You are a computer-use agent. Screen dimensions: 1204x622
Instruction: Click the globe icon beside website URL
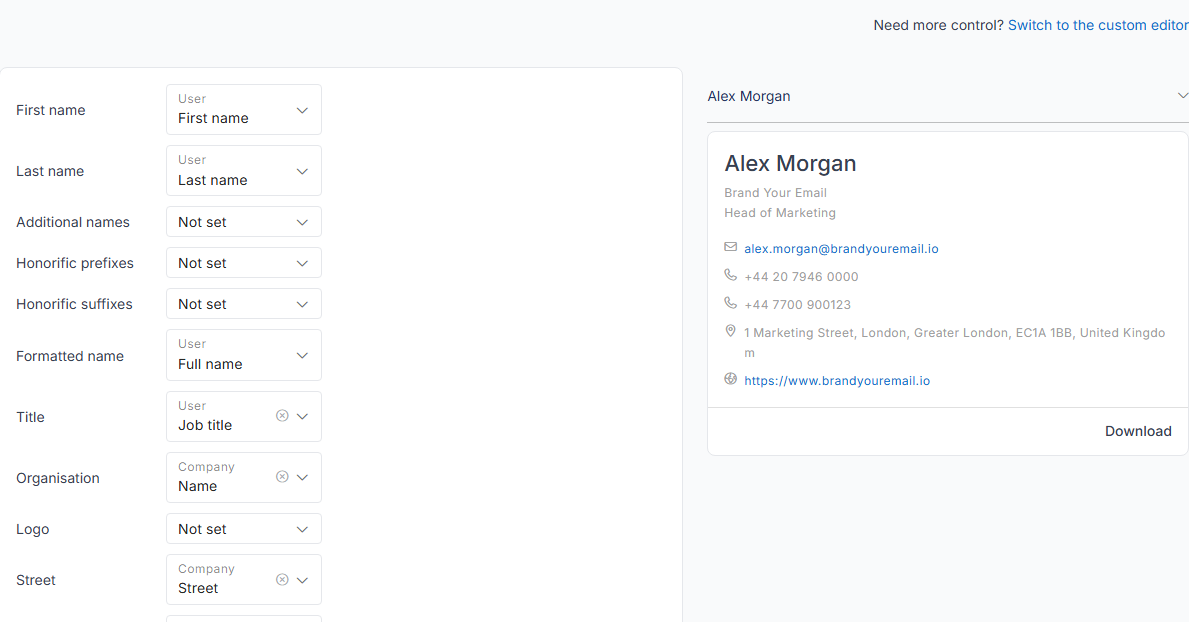tap(731, 379)
